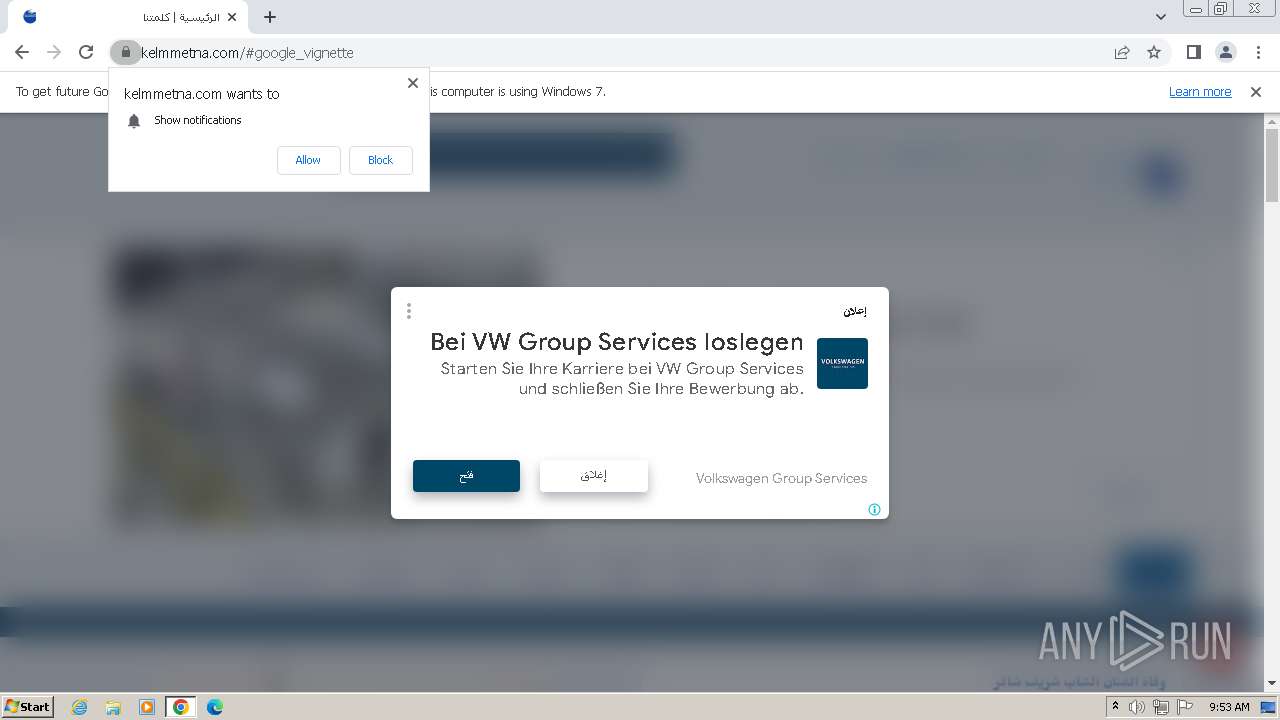The height and width of the screenshot is (720, 1280).
Task: Click Volkswagen Group Services advertiser text
Action: pyautogui.click(x=781, y=478)
